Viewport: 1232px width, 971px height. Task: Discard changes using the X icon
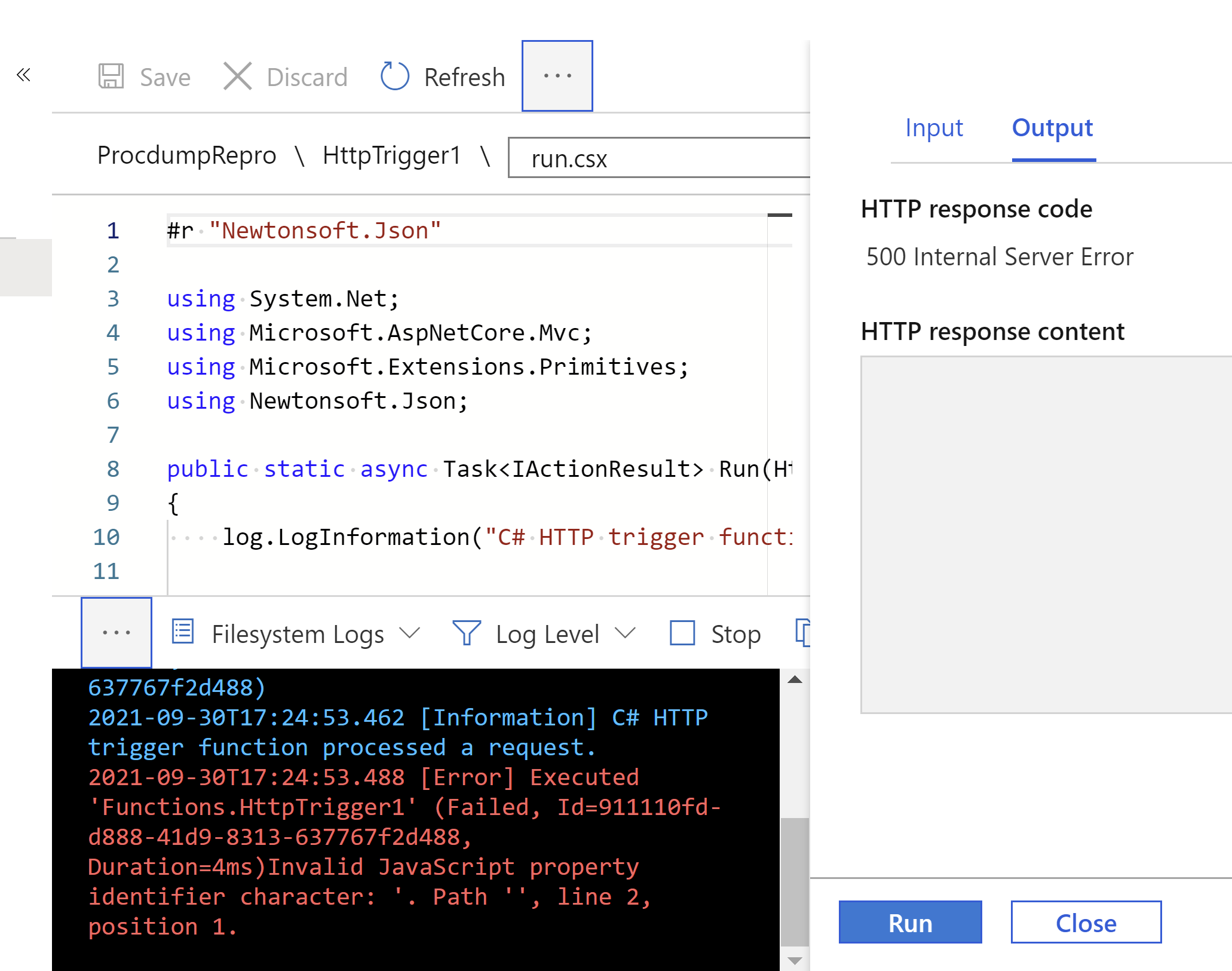tap(237, 76)
